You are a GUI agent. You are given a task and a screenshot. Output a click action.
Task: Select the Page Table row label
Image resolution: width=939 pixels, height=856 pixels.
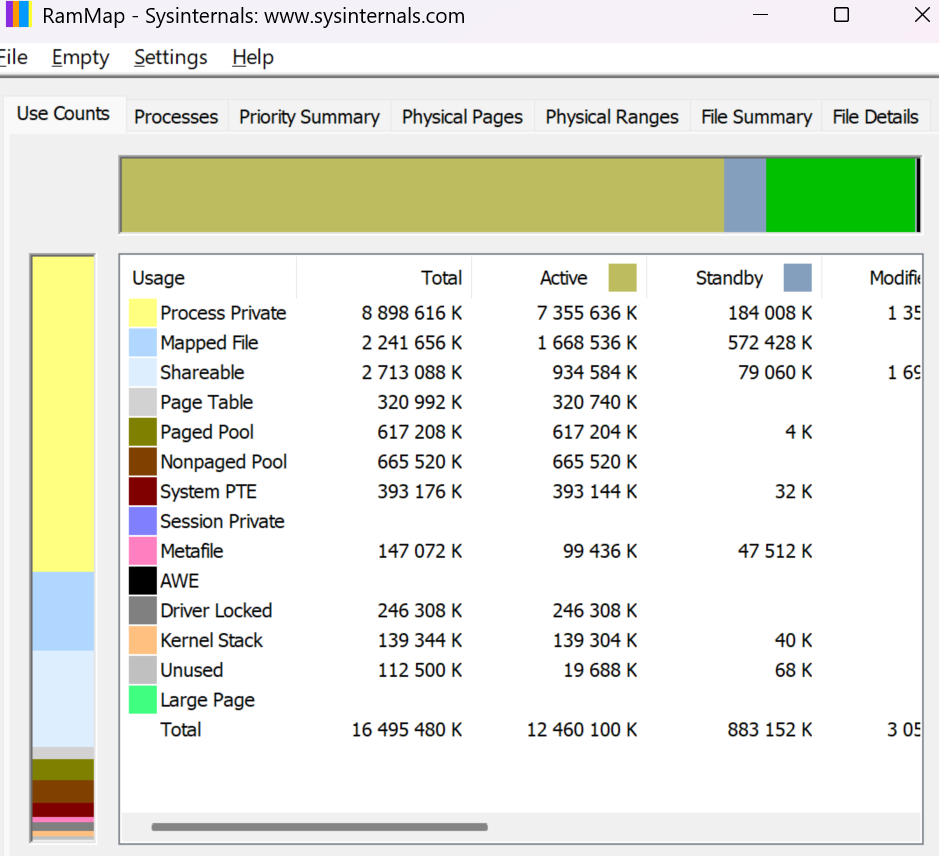tap(207, 402)
